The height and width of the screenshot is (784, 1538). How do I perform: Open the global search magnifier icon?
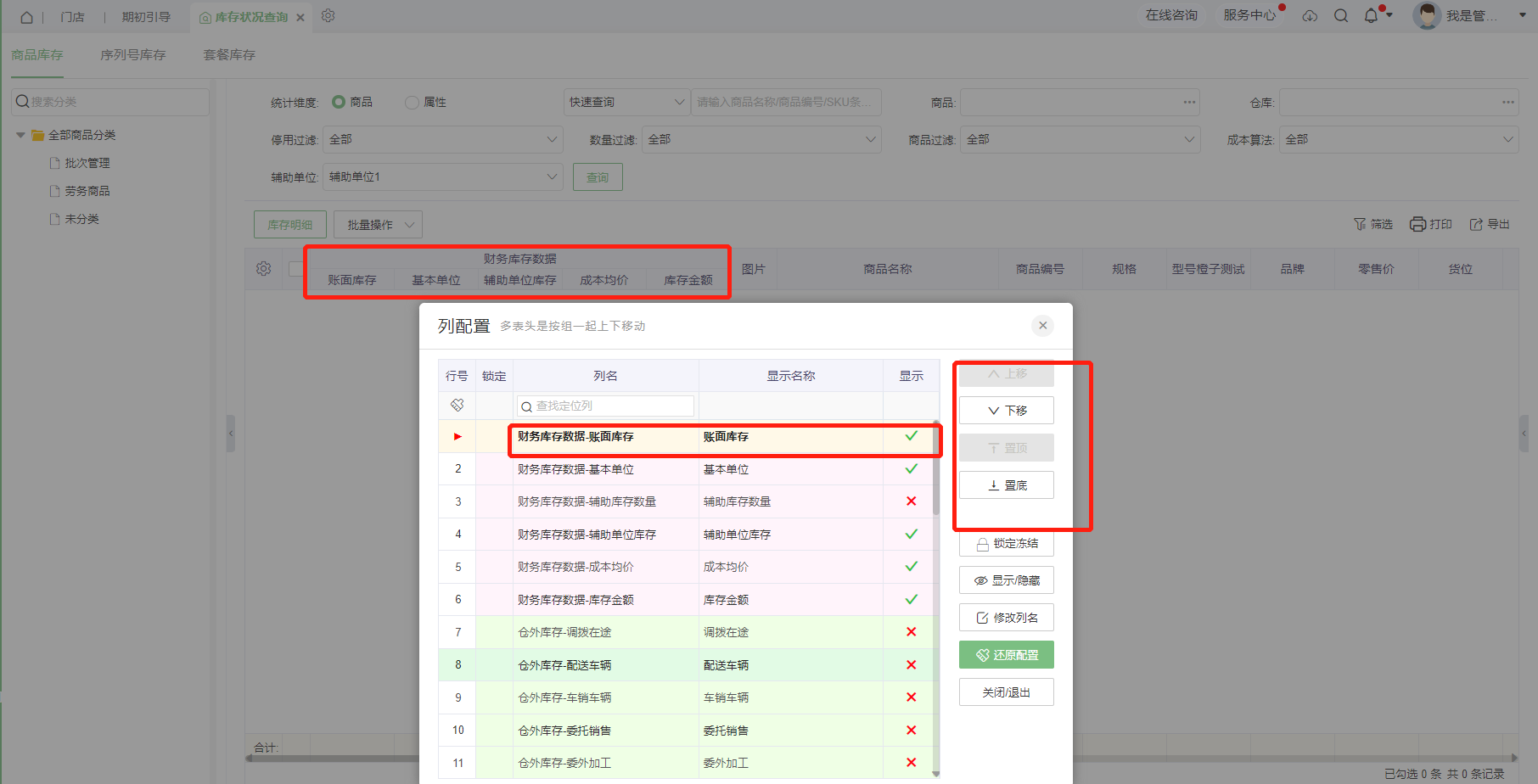[x=1341, y=16]
